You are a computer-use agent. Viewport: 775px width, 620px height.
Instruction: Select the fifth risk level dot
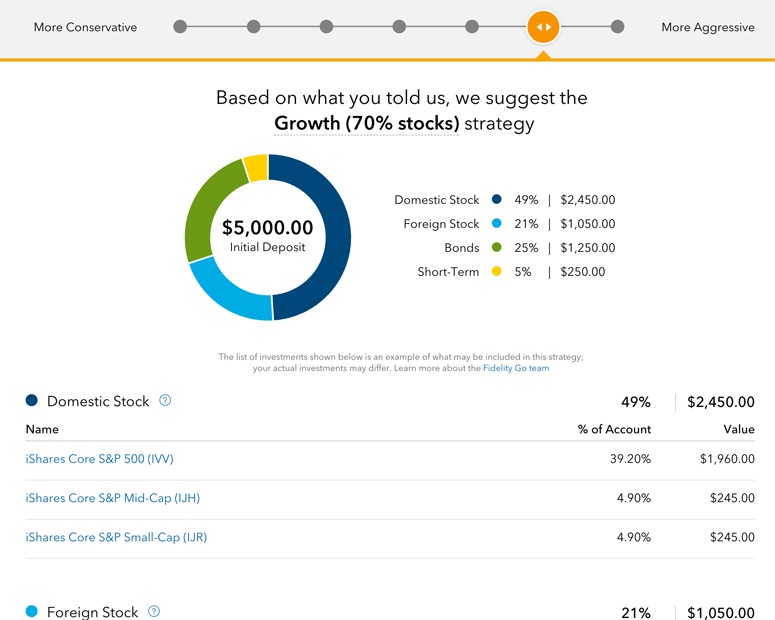tap(472, 27)
